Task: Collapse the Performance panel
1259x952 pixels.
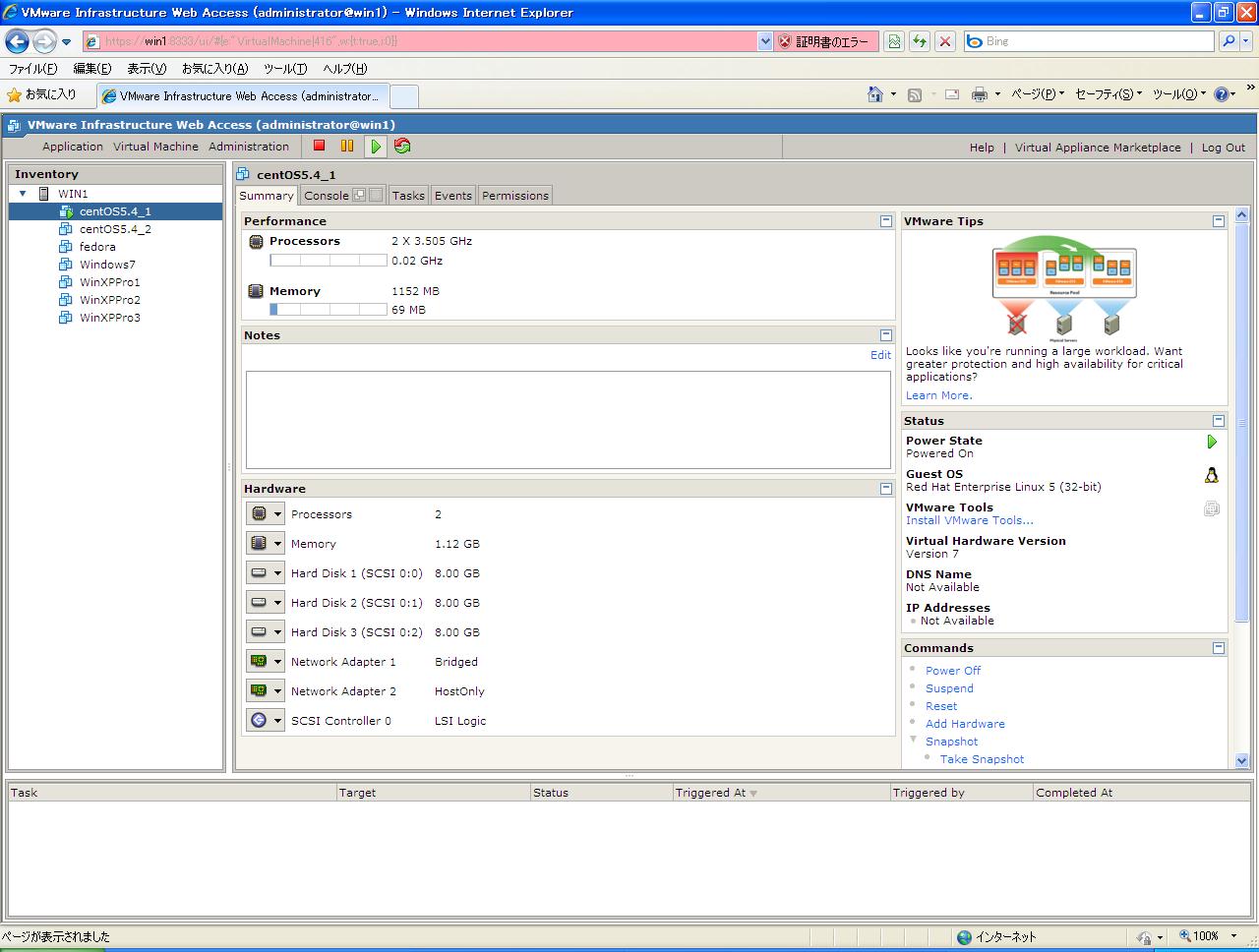Action: click(x=886, y=221)
